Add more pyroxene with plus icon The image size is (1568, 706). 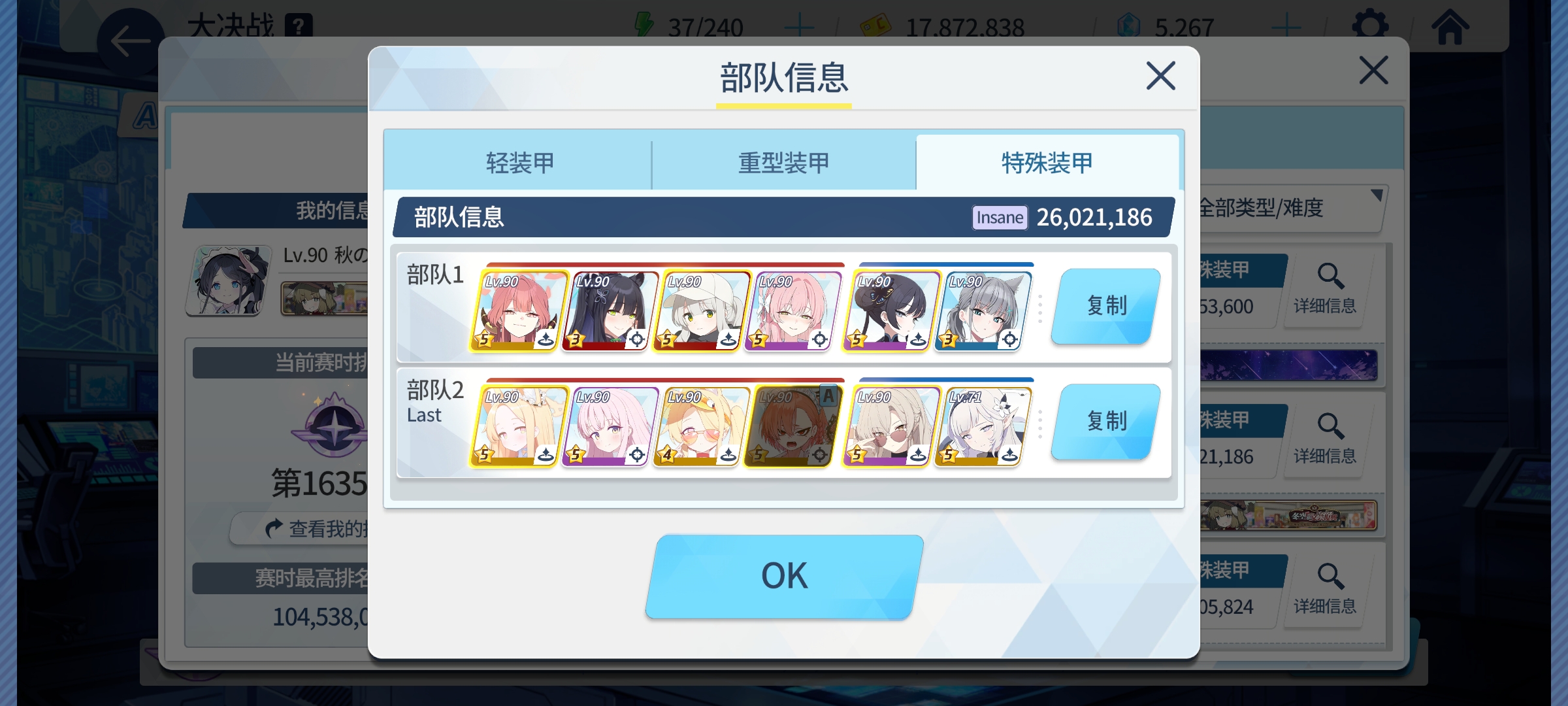[1286, 27]
